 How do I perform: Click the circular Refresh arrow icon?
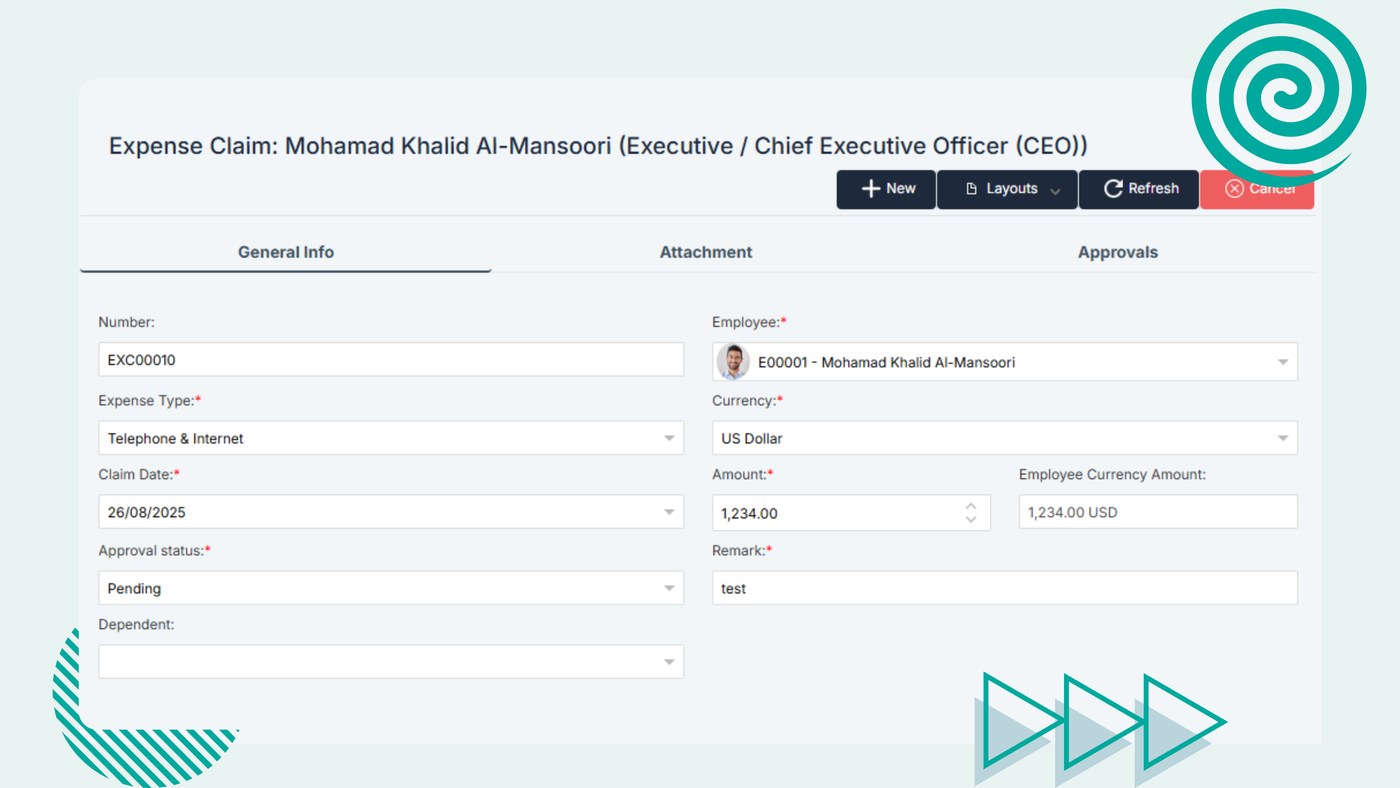1113,189
